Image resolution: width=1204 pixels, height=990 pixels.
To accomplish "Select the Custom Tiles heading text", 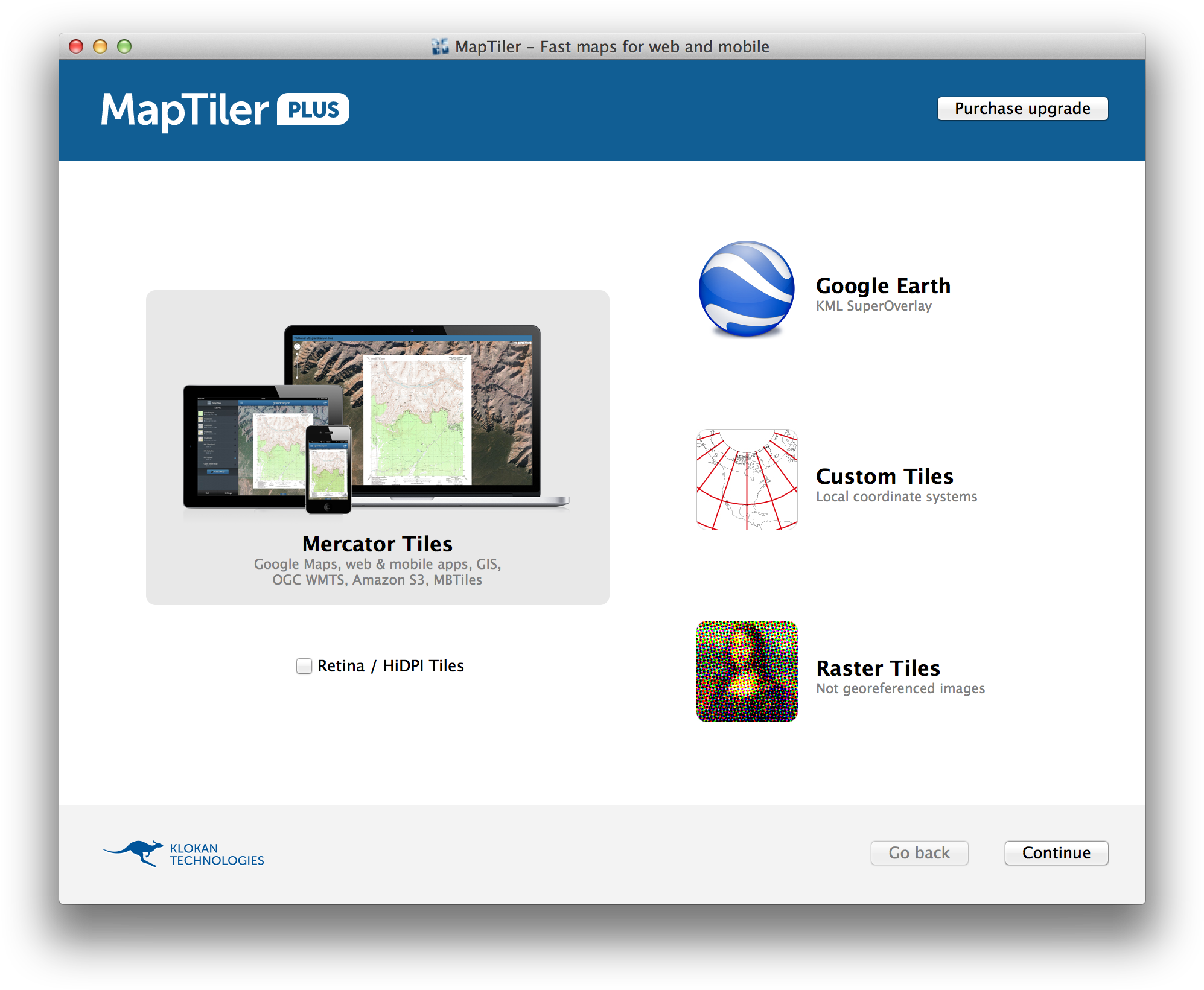I will pyautogui.click(x=884, y=476).
